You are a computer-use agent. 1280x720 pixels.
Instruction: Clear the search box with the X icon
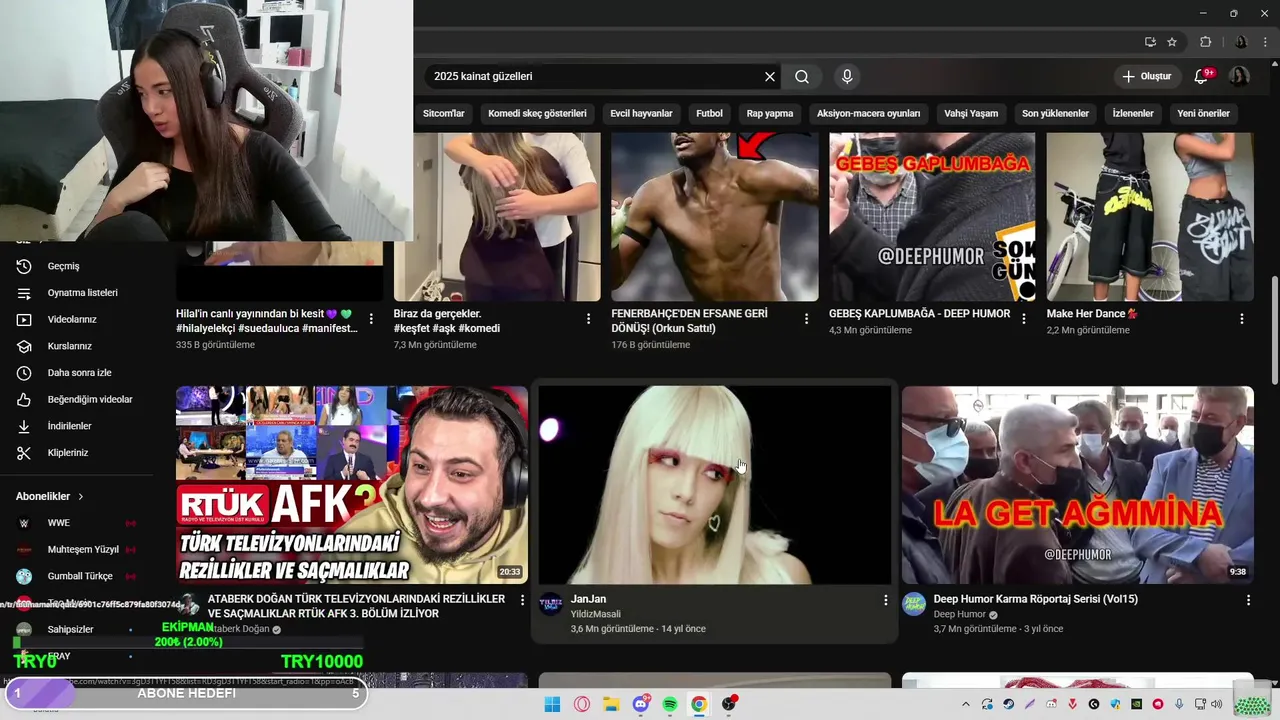coord(770,77)
